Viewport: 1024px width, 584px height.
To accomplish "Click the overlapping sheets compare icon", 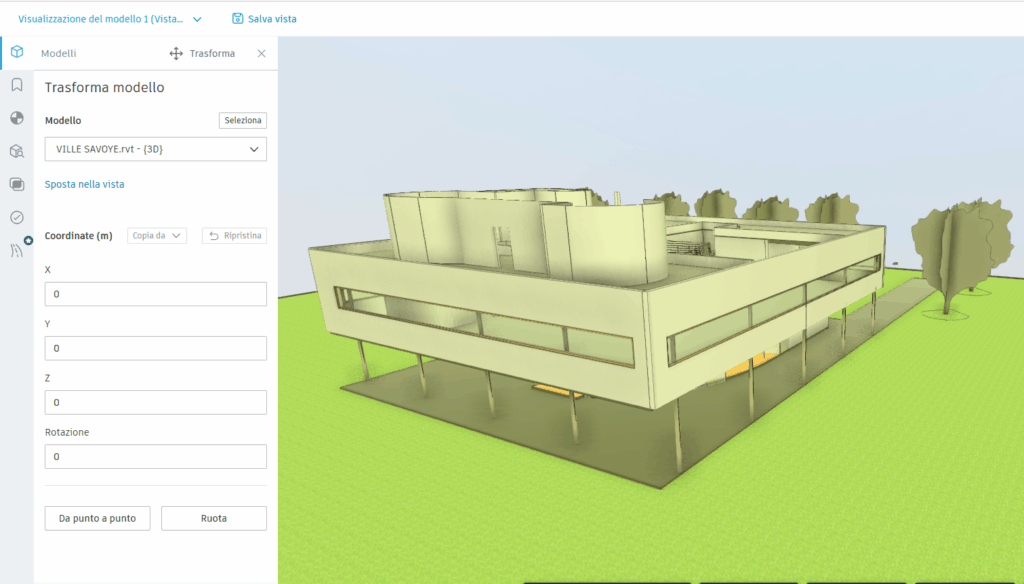I will point(17,184).
